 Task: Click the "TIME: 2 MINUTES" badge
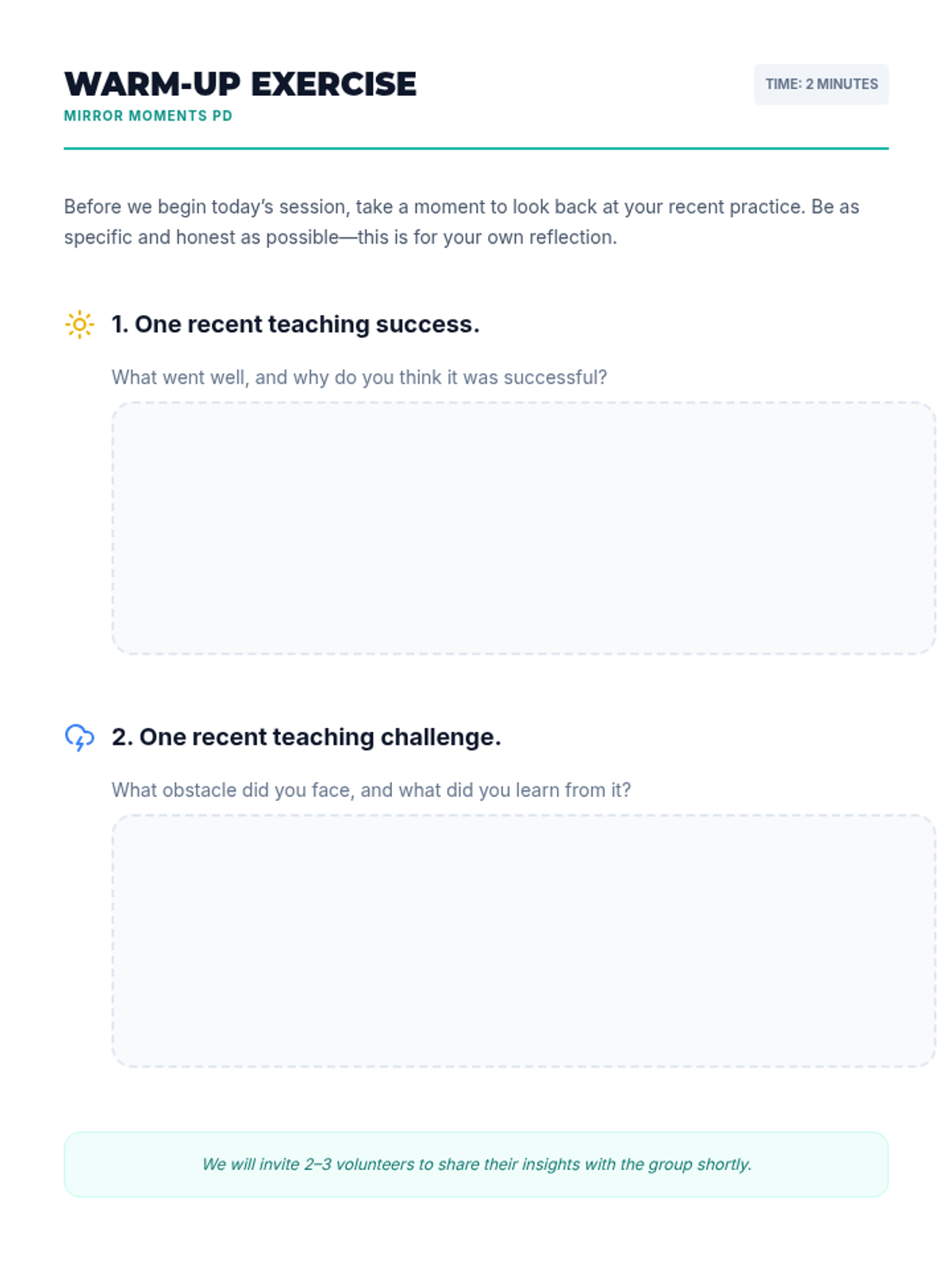(x=821, y=84)
